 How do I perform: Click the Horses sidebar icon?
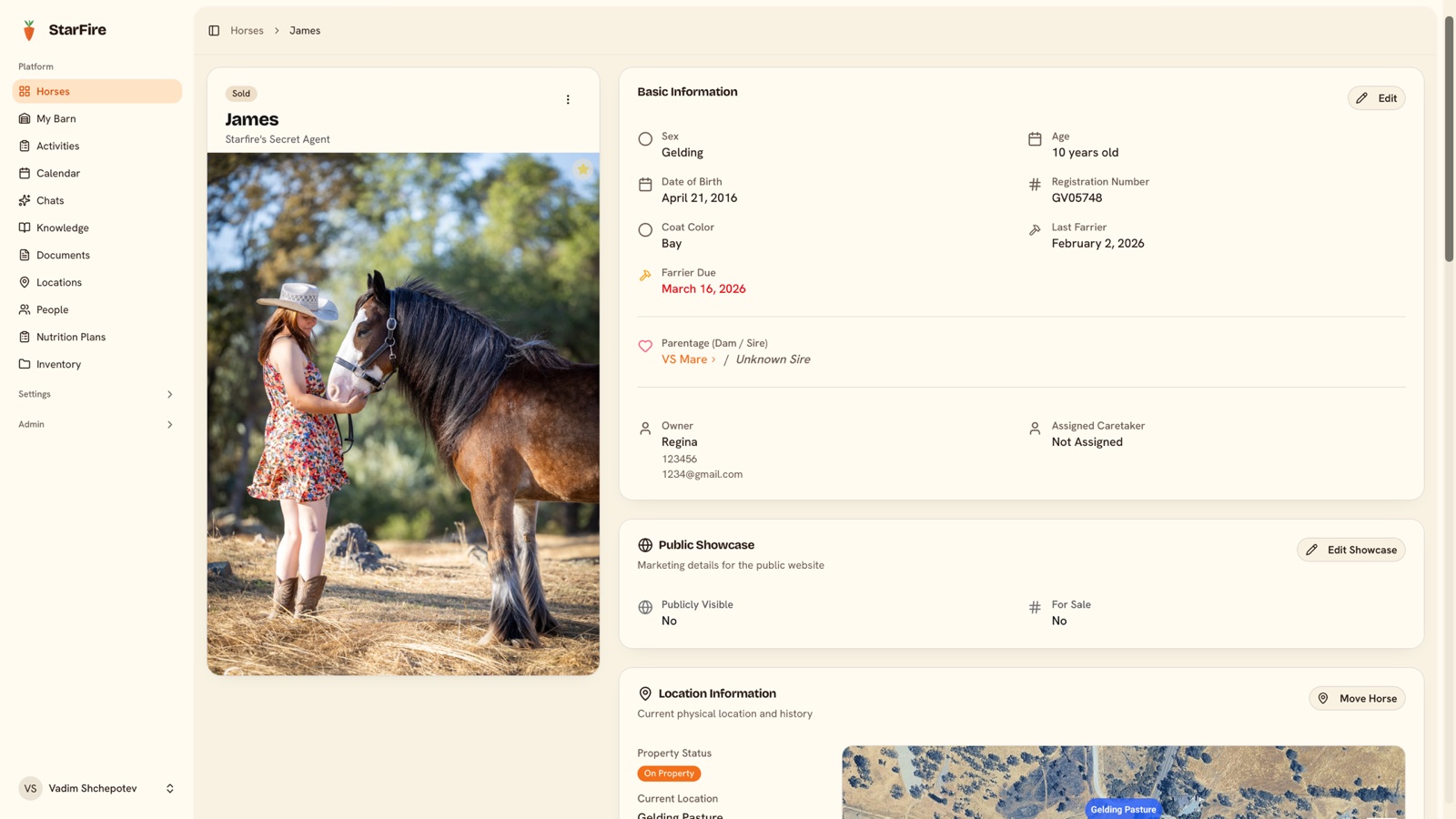(x=25, y=91)
